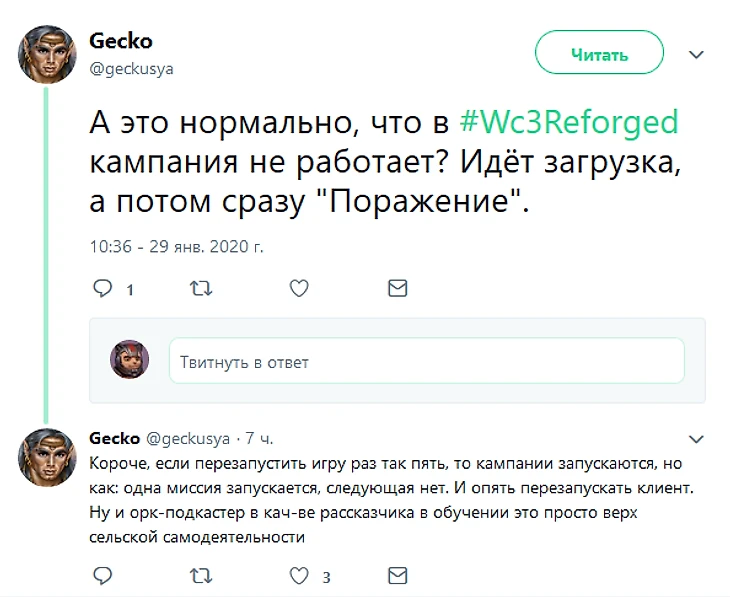Open the @geckusya handle under header name
730x597 pixels.
[132, 68]
